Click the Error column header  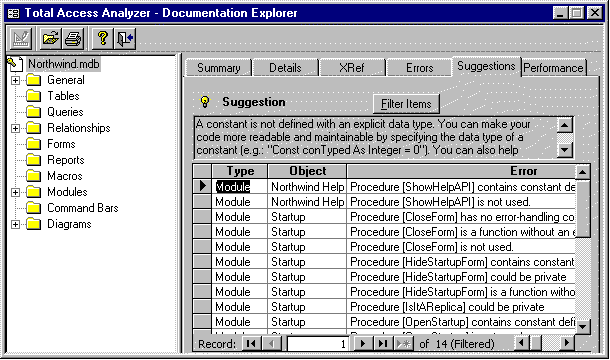coord(461,171)
